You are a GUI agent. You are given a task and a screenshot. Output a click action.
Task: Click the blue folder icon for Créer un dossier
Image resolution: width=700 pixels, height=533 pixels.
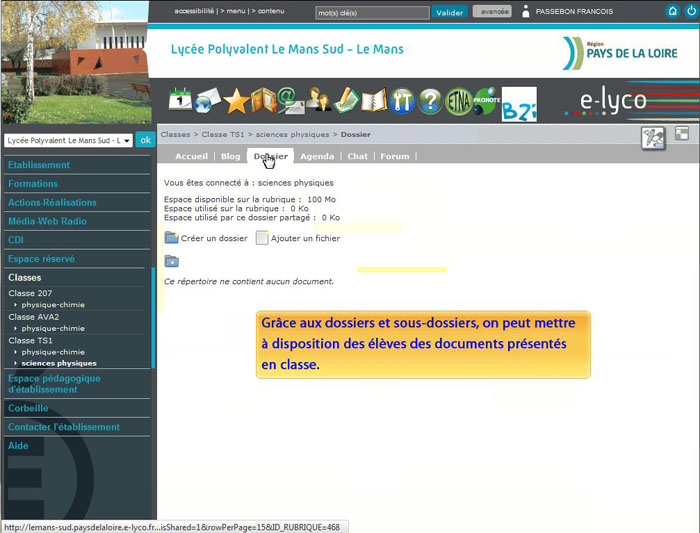tap(171, 237)
